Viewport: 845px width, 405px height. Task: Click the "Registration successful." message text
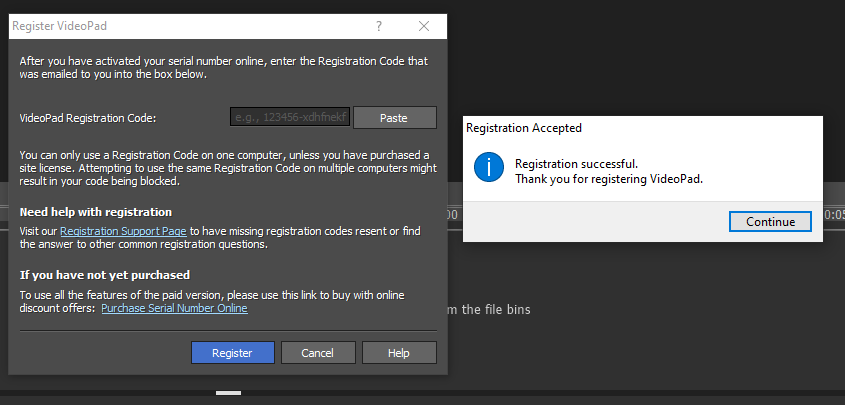pos(575,163)
